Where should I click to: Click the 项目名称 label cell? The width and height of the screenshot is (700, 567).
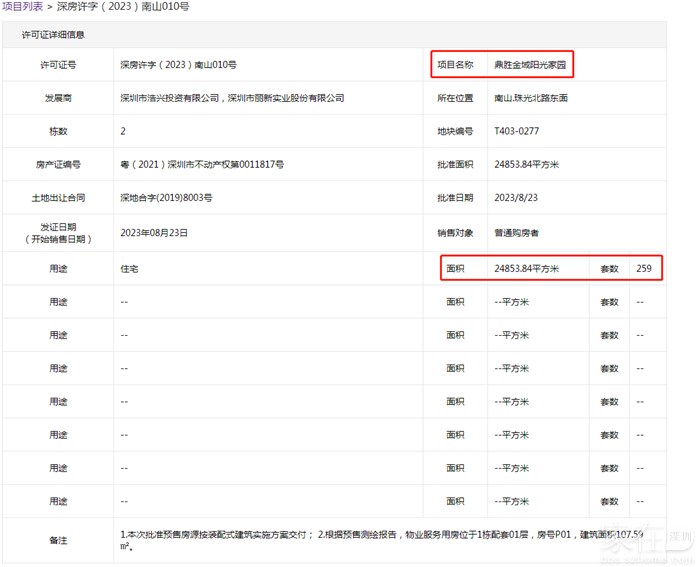click(x=454, y=65)
